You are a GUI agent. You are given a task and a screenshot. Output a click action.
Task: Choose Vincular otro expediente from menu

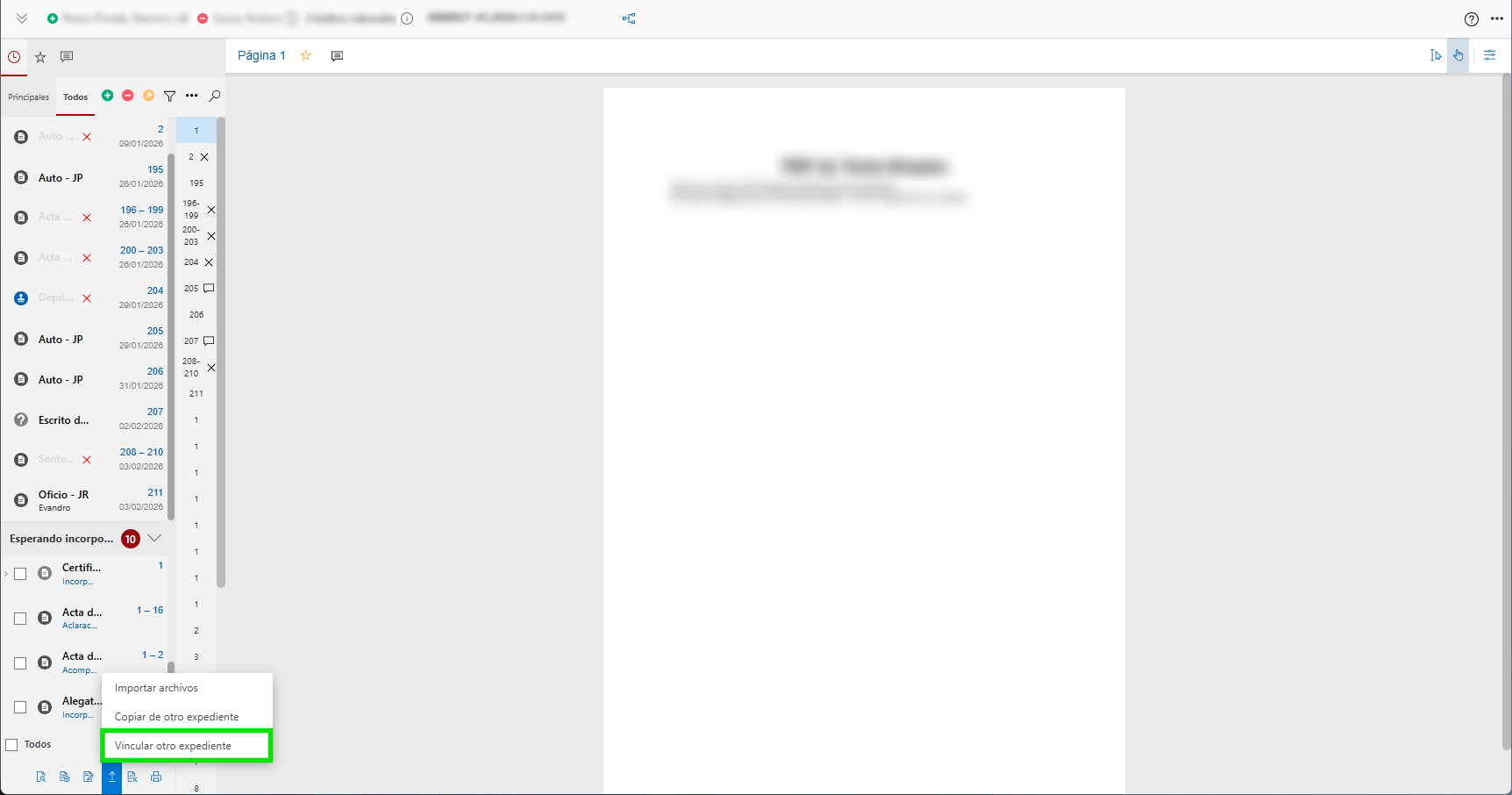coord(173,746)
